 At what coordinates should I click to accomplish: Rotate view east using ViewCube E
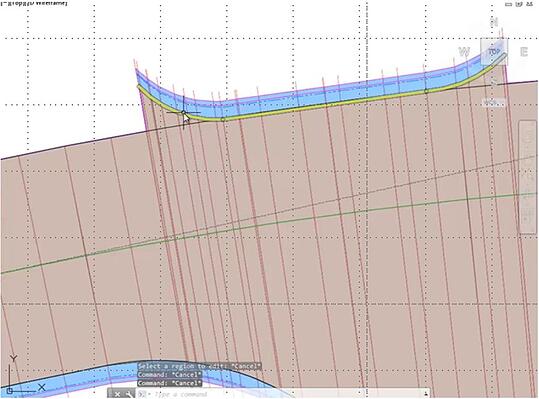click(524, 52)
